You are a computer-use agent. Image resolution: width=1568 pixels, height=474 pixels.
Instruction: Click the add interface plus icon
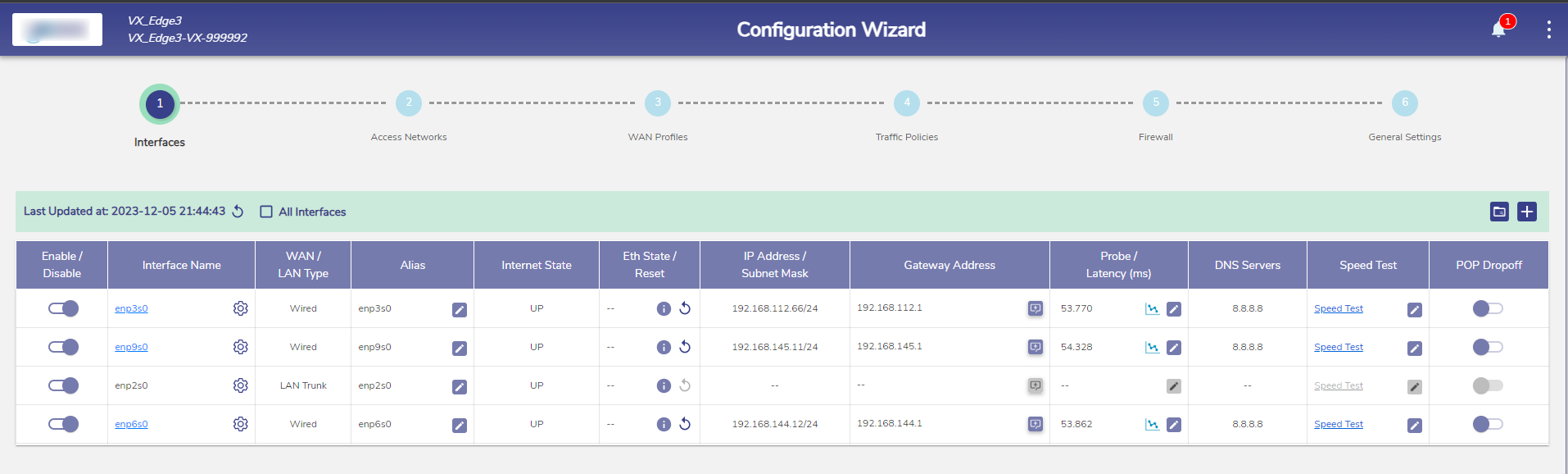point(1527,212)
